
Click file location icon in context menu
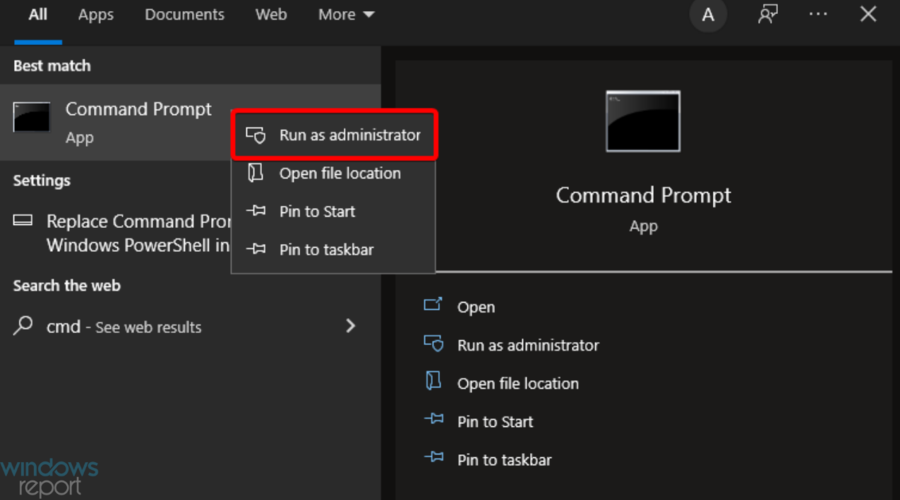(255, 172)
